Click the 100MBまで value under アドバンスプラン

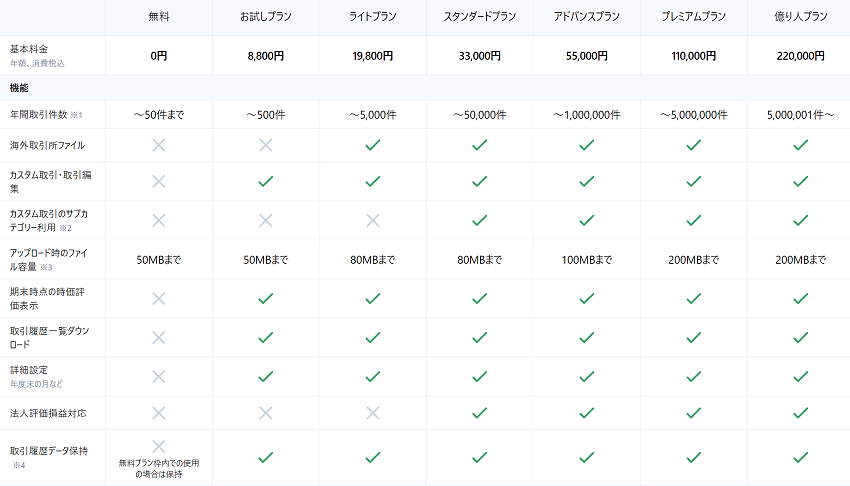586,260
